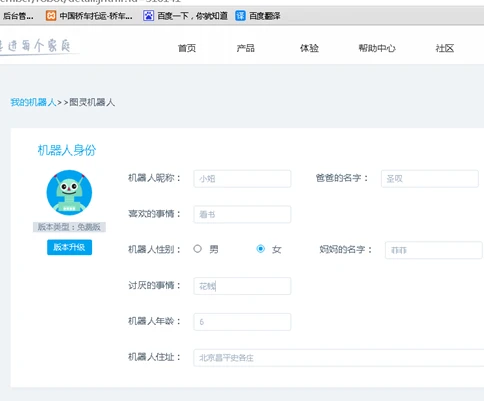Click the 机器人身份 heading
Image resolution: width=484 pixels, height=401 pixels.
(67, 150)
